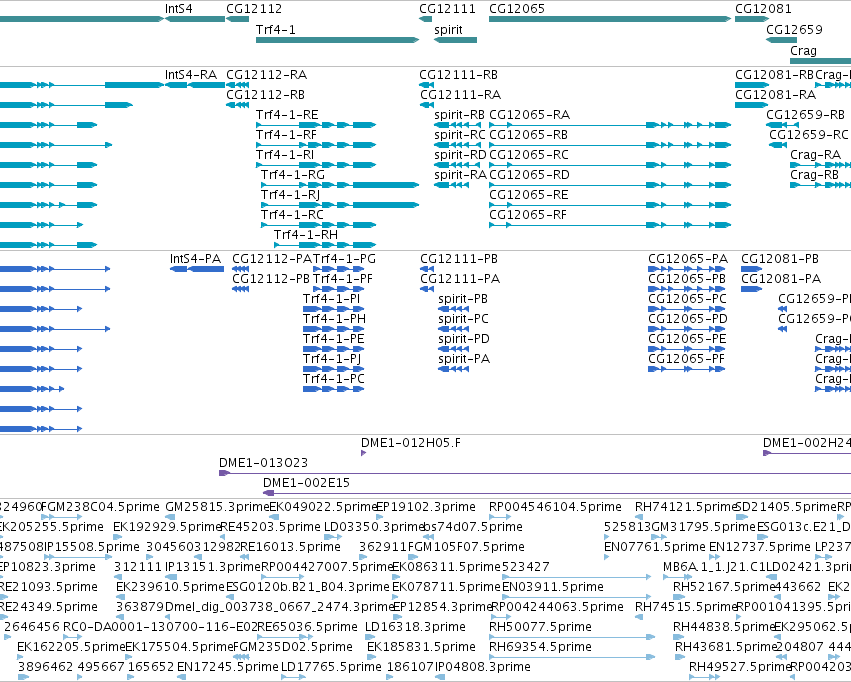Select the IntS4-PA protein feature
The height and width of the screenshot is (682, 851).
tap(197, 269)
